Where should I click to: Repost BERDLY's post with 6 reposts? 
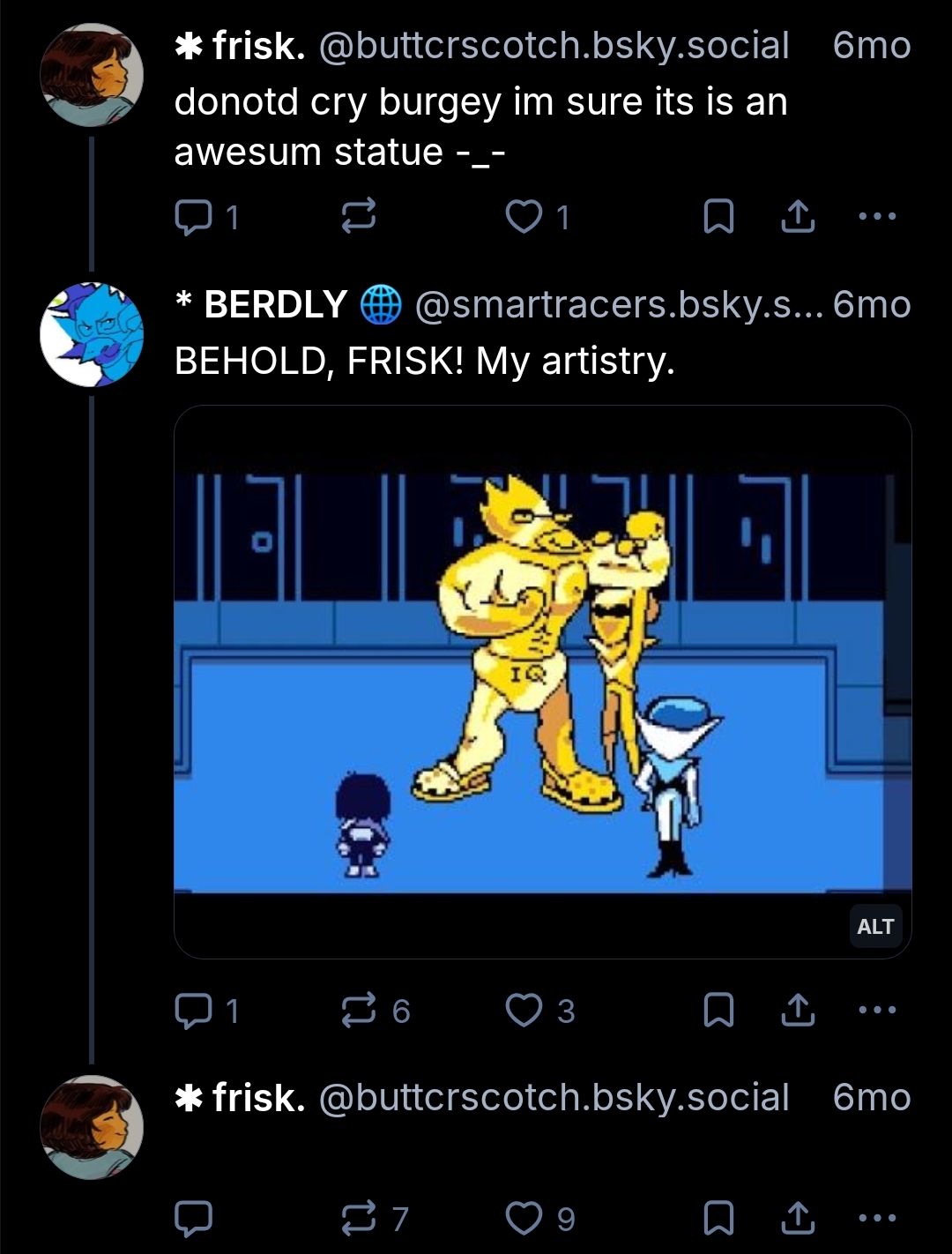pos(359,1011)
